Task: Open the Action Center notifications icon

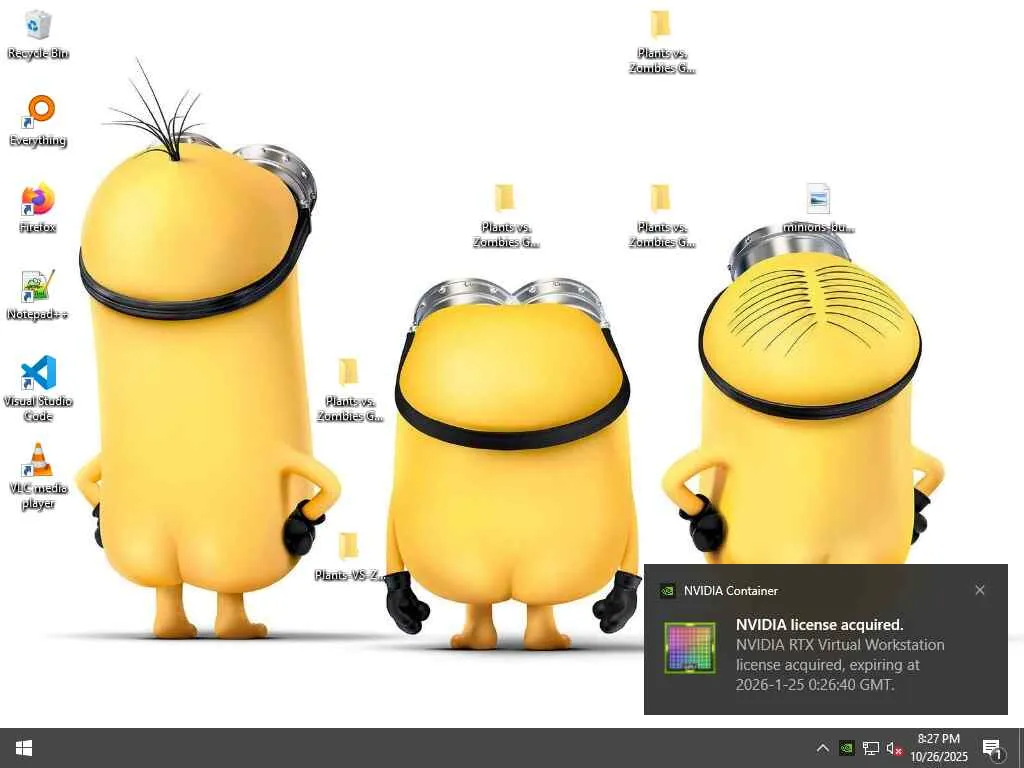Action: click(992, 748)
